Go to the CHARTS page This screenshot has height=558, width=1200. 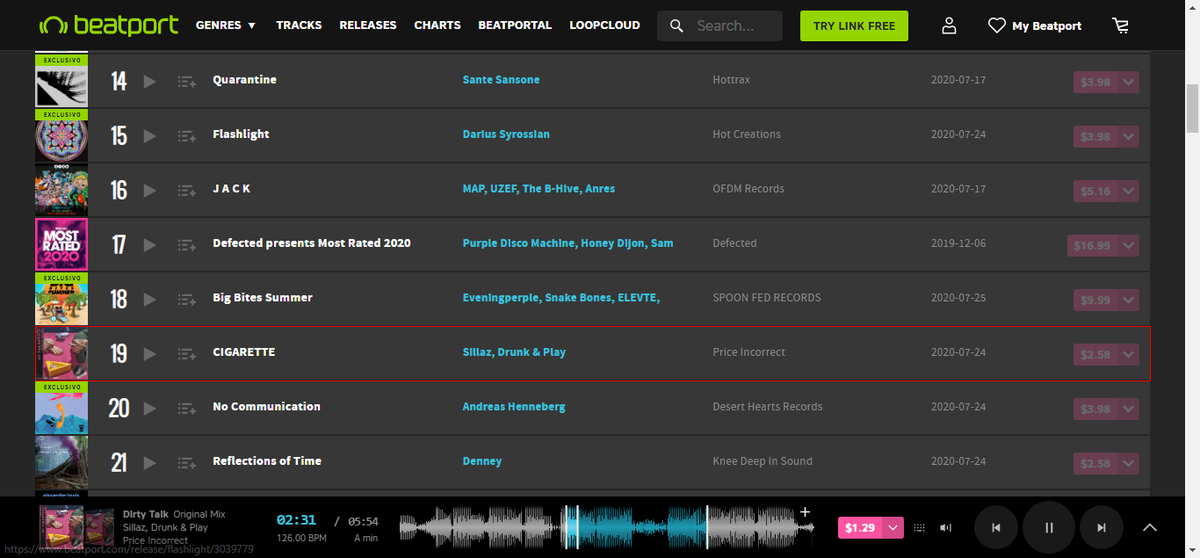click(x=437, y=25)
